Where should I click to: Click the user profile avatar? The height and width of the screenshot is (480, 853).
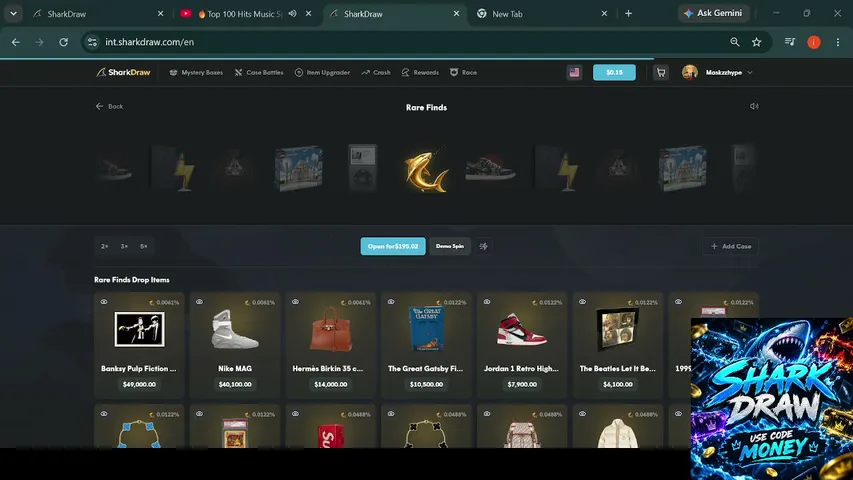point(689,72)
